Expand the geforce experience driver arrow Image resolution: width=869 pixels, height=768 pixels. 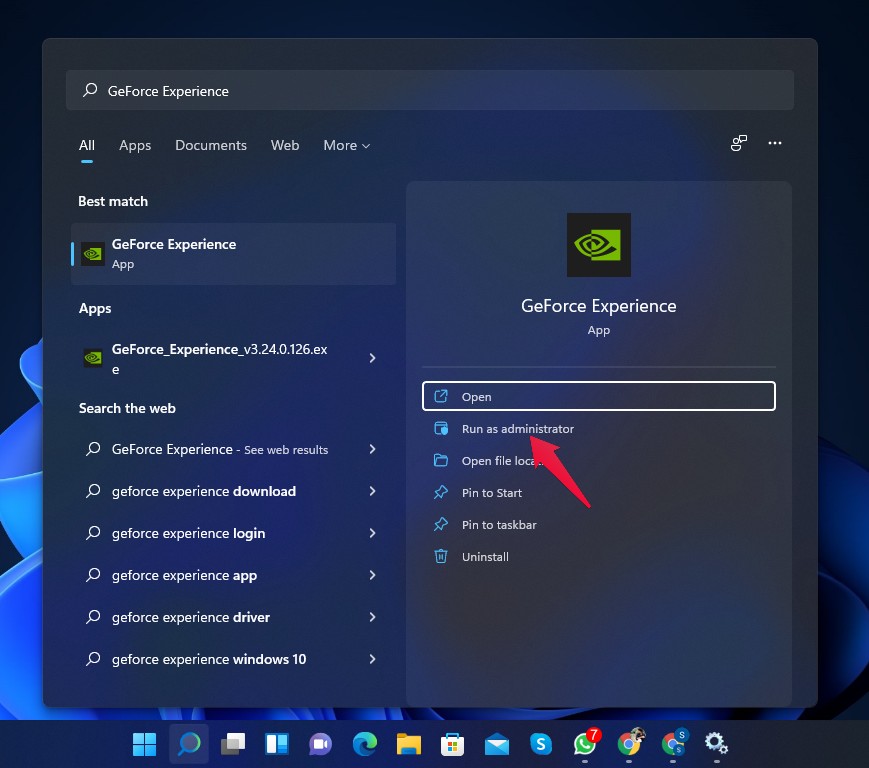[x=372, y=617]
